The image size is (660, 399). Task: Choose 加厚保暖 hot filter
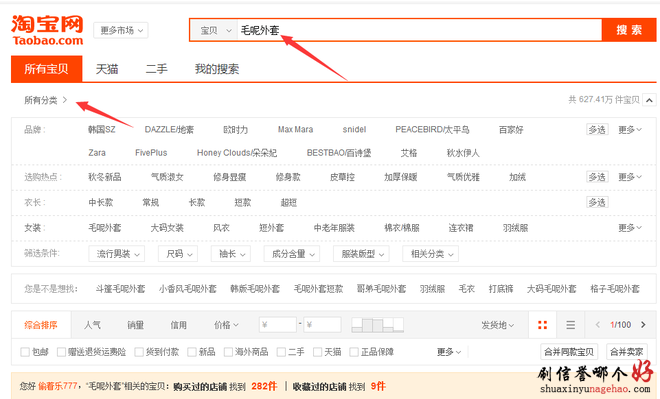tap(401, 177)
